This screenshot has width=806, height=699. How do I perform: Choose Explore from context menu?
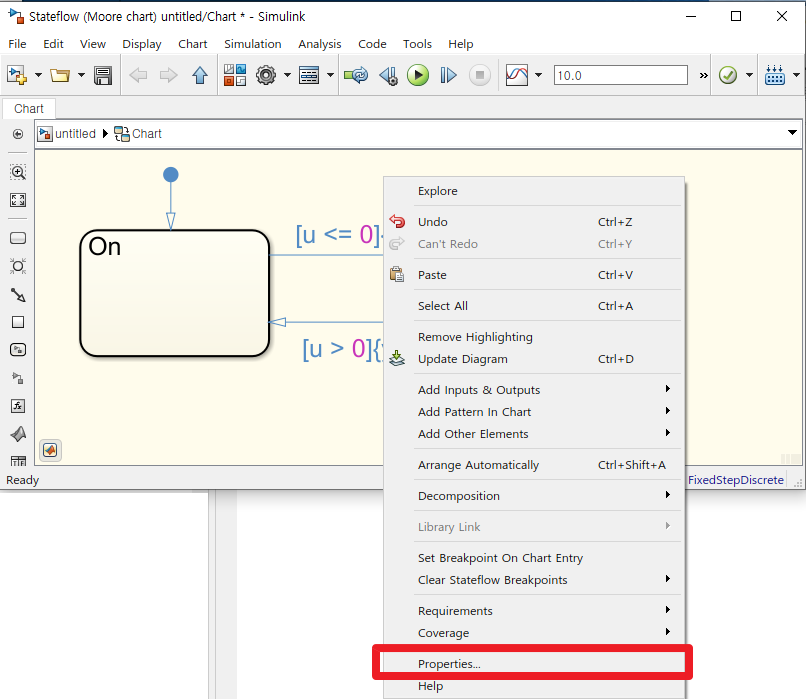tap(534, 191)
